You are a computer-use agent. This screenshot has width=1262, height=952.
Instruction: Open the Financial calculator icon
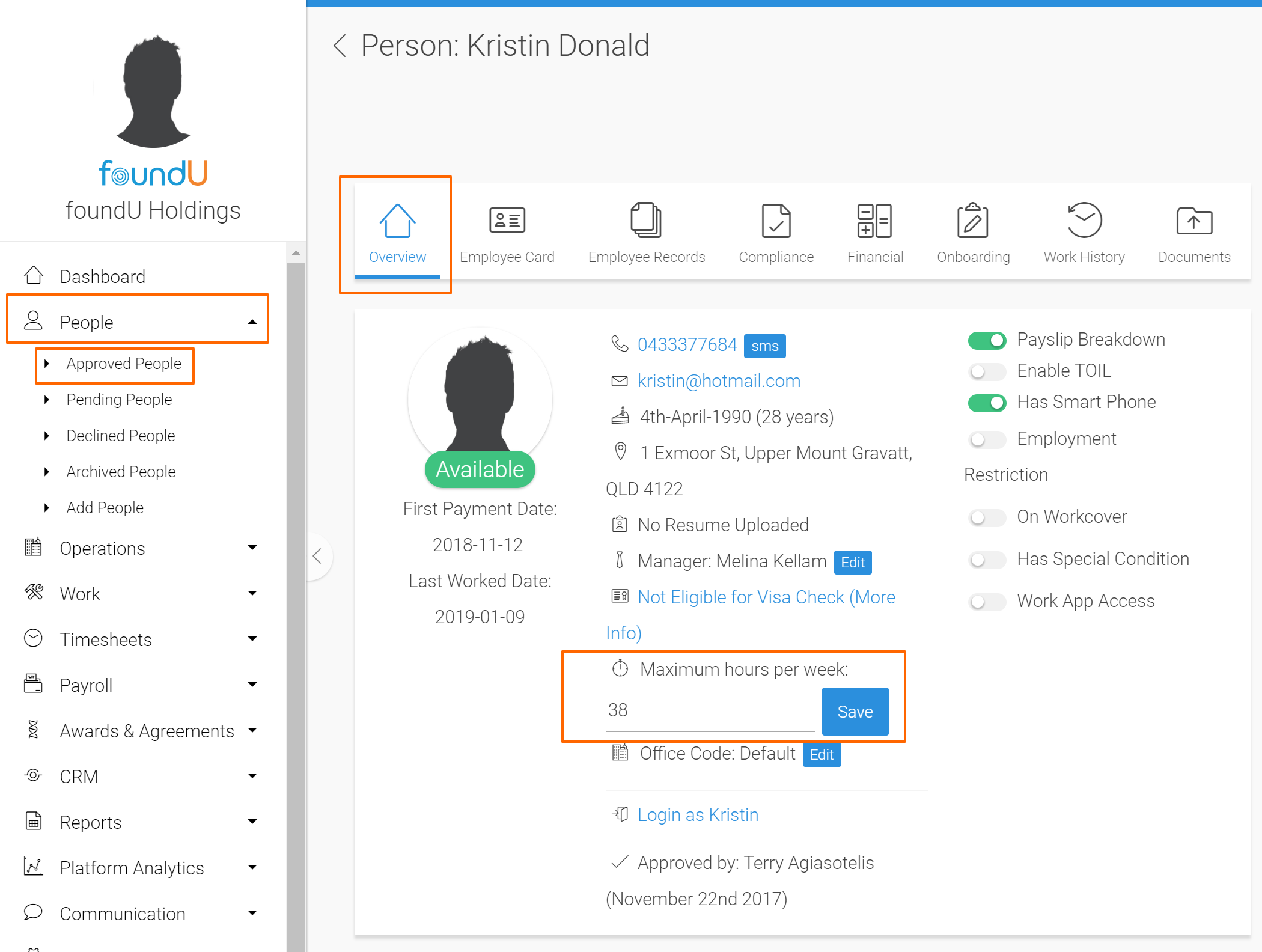[x=874, y=220]
